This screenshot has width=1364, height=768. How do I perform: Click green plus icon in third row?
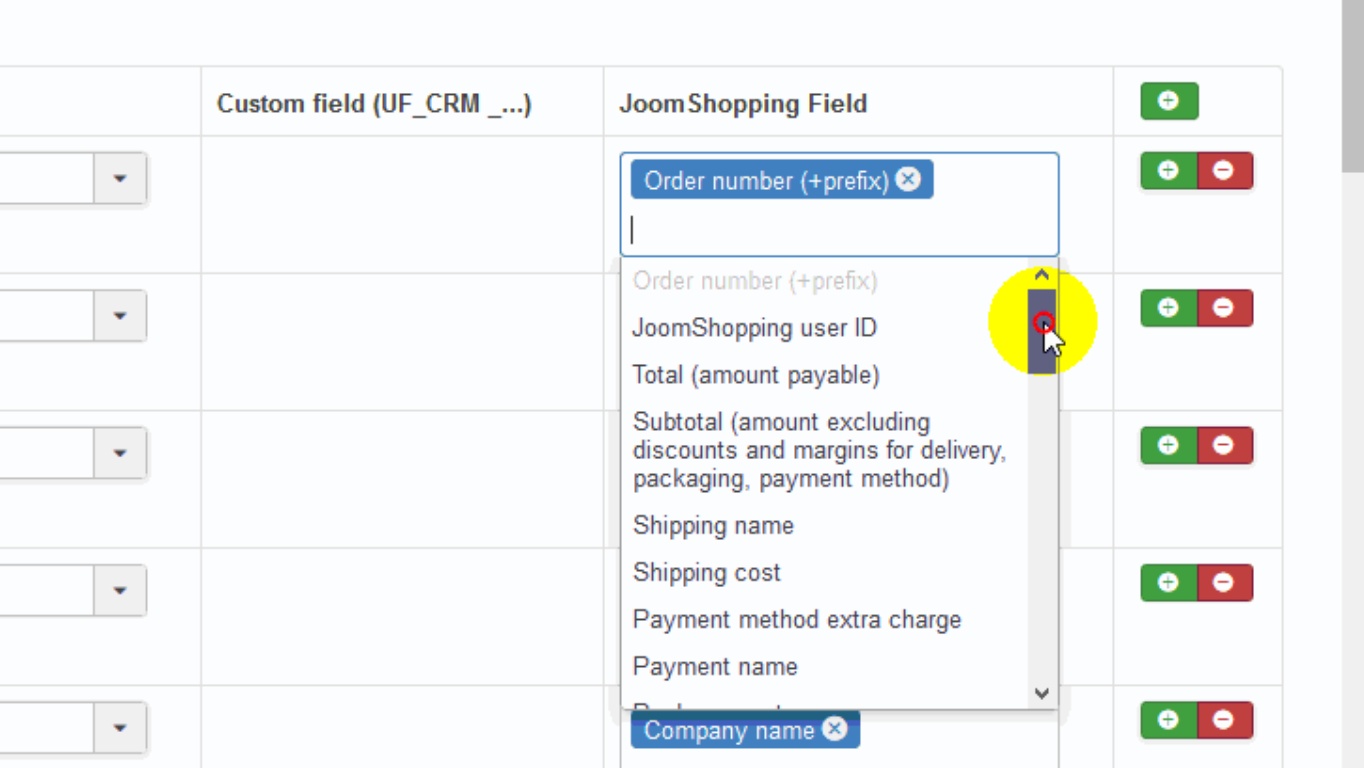pos(1168,445)
